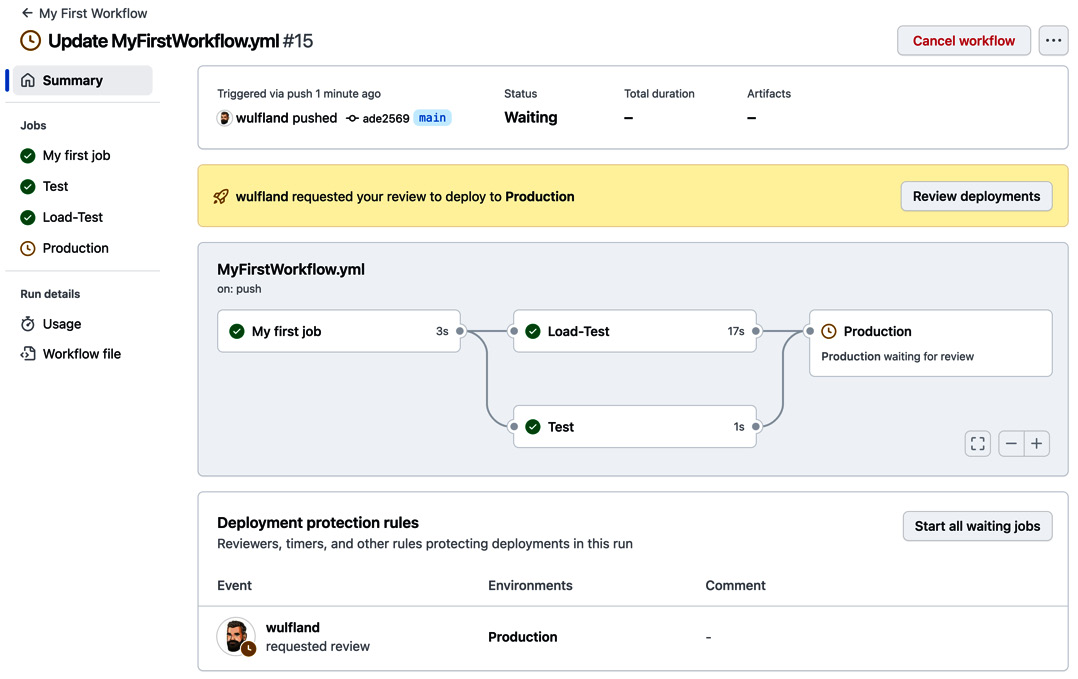Open commit ade2569 link

pos(386,118)
